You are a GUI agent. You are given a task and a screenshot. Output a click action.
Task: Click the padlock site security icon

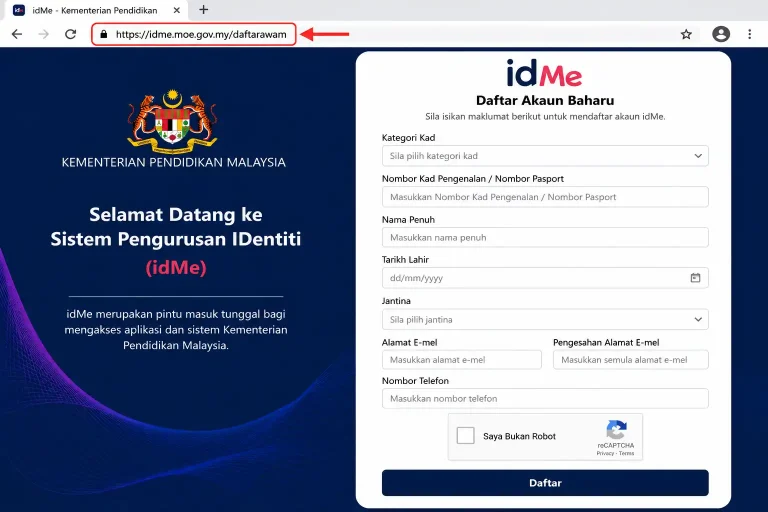coord(103,34)
